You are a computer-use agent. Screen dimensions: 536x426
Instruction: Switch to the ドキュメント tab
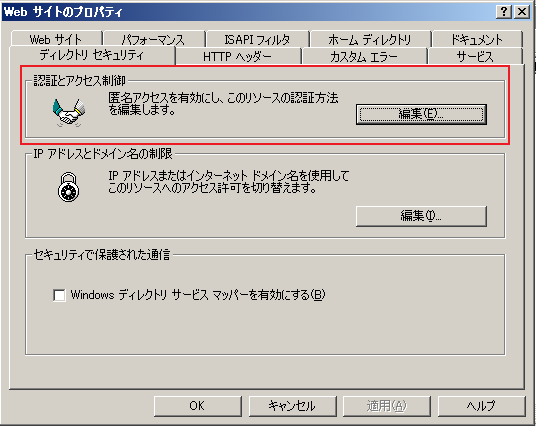click(477, 39)
